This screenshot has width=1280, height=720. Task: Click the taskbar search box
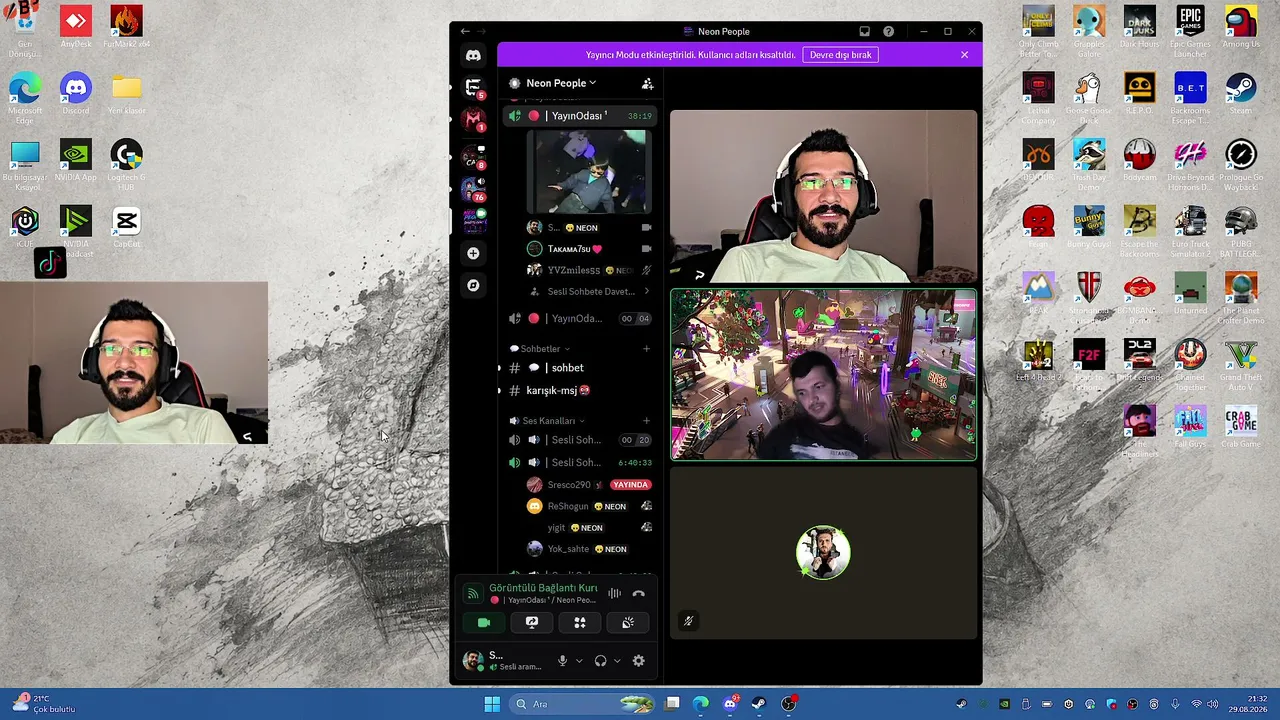[584, 704]
